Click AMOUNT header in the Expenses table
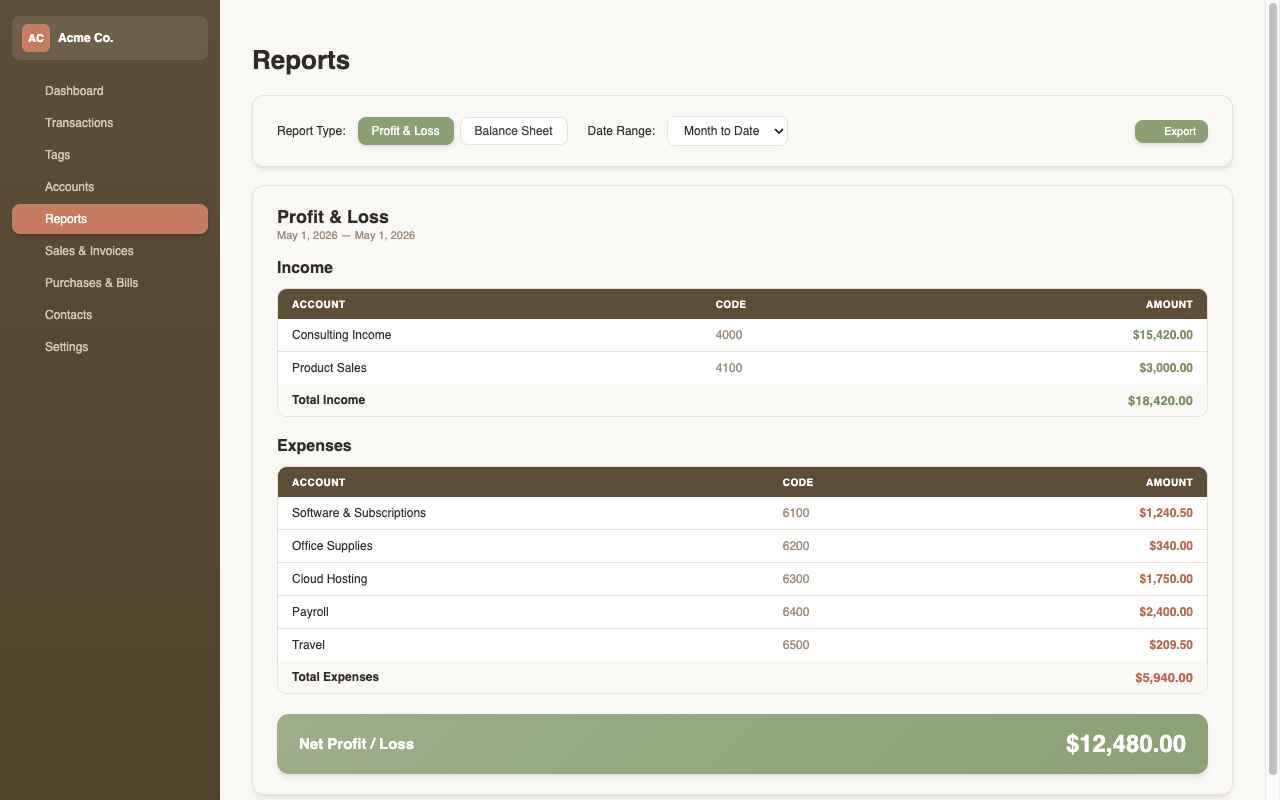 (1169, 482)
